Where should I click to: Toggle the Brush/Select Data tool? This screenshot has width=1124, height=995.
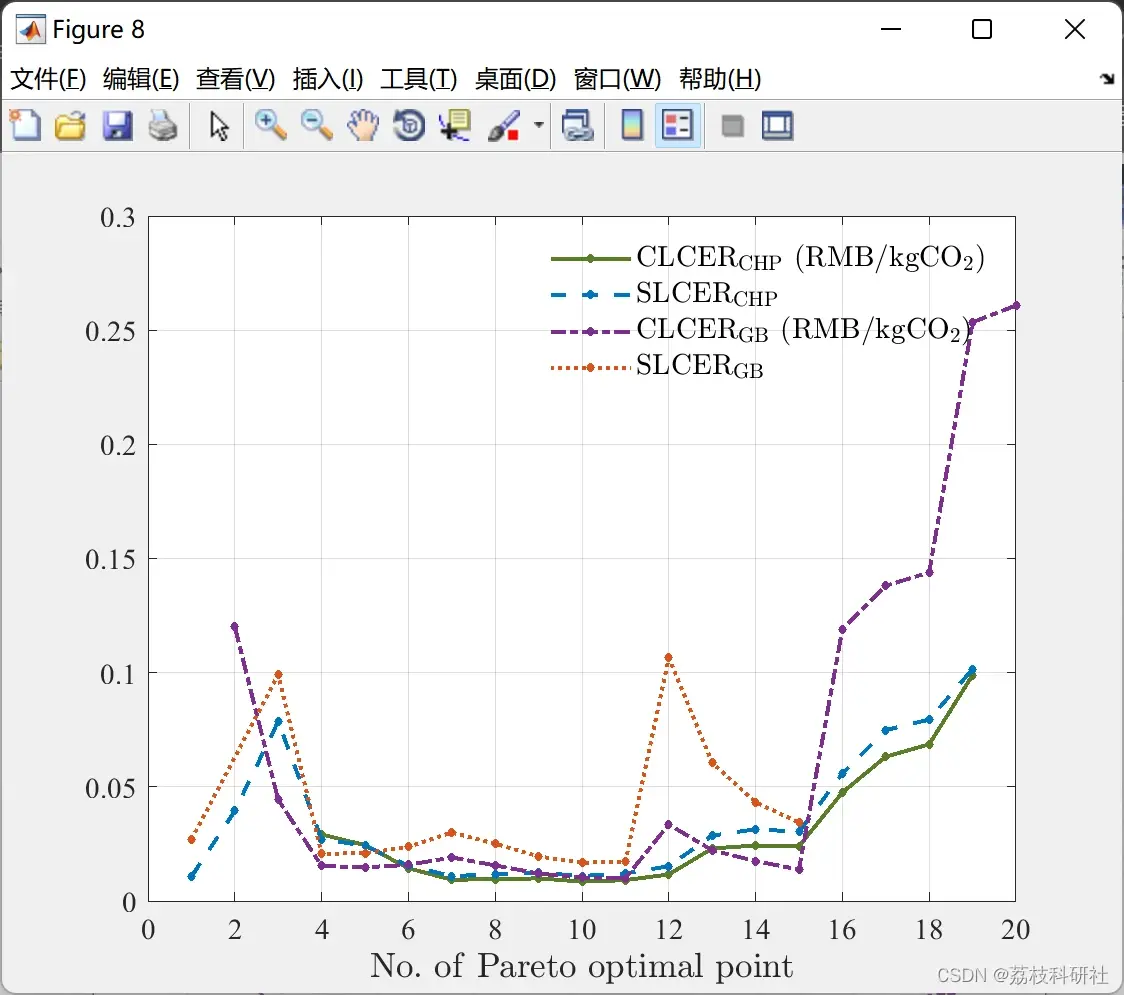504,125
